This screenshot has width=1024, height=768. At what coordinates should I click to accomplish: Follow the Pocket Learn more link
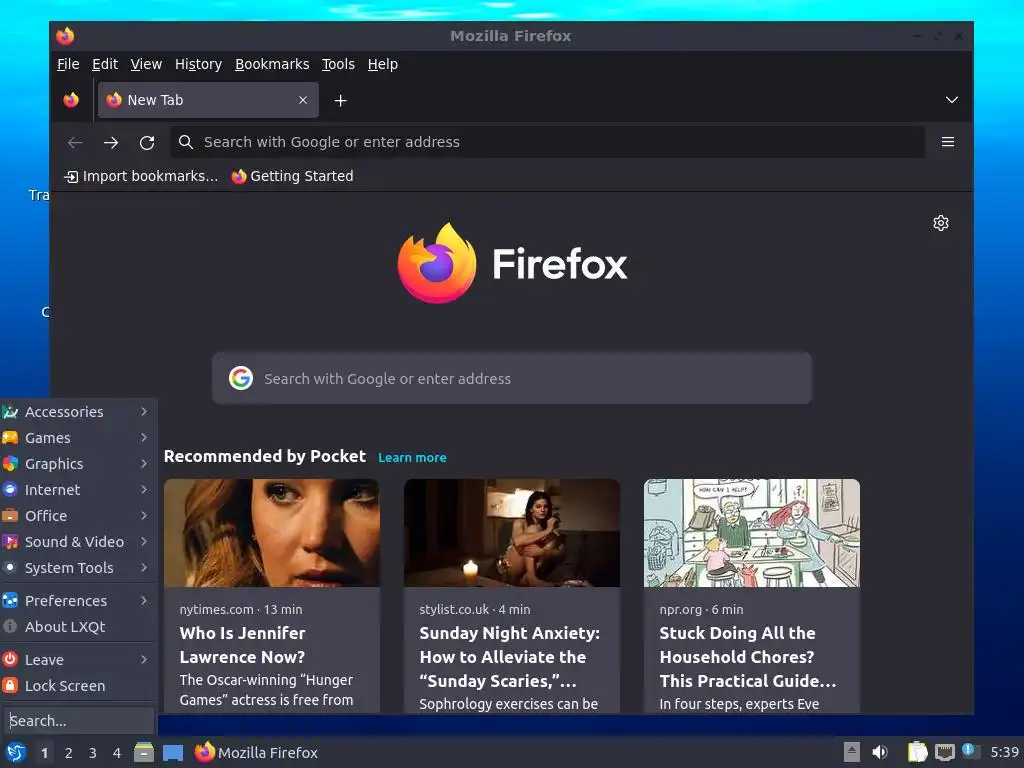tap(412, 458)
